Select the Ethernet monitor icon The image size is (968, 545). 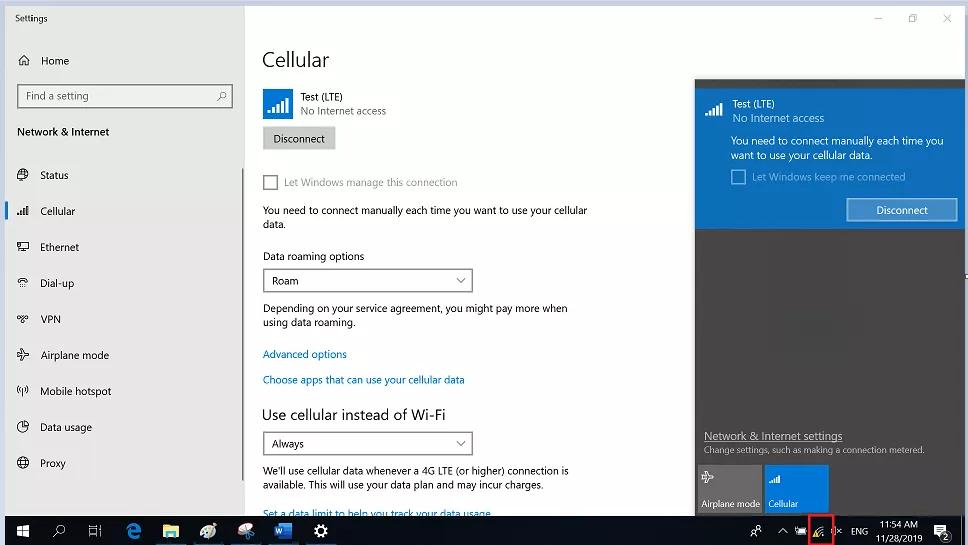(23, 247)
